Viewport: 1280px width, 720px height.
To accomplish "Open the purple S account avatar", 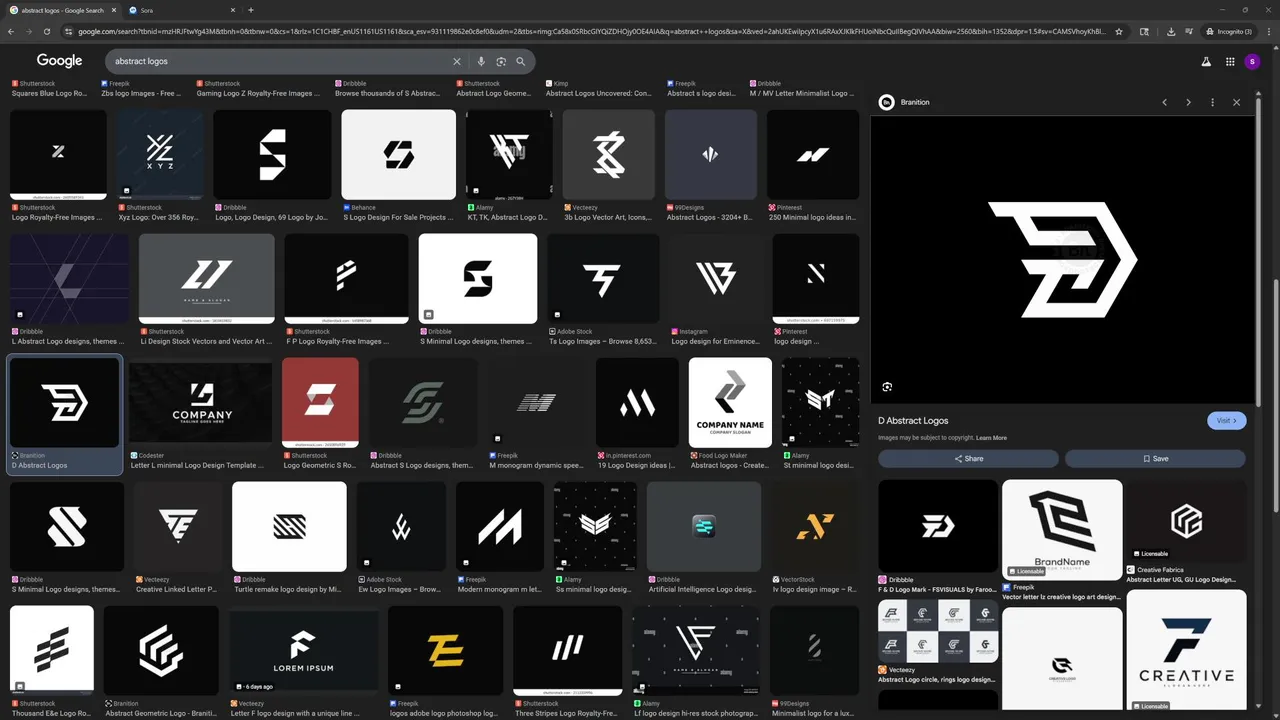I will coord(1252,61).
